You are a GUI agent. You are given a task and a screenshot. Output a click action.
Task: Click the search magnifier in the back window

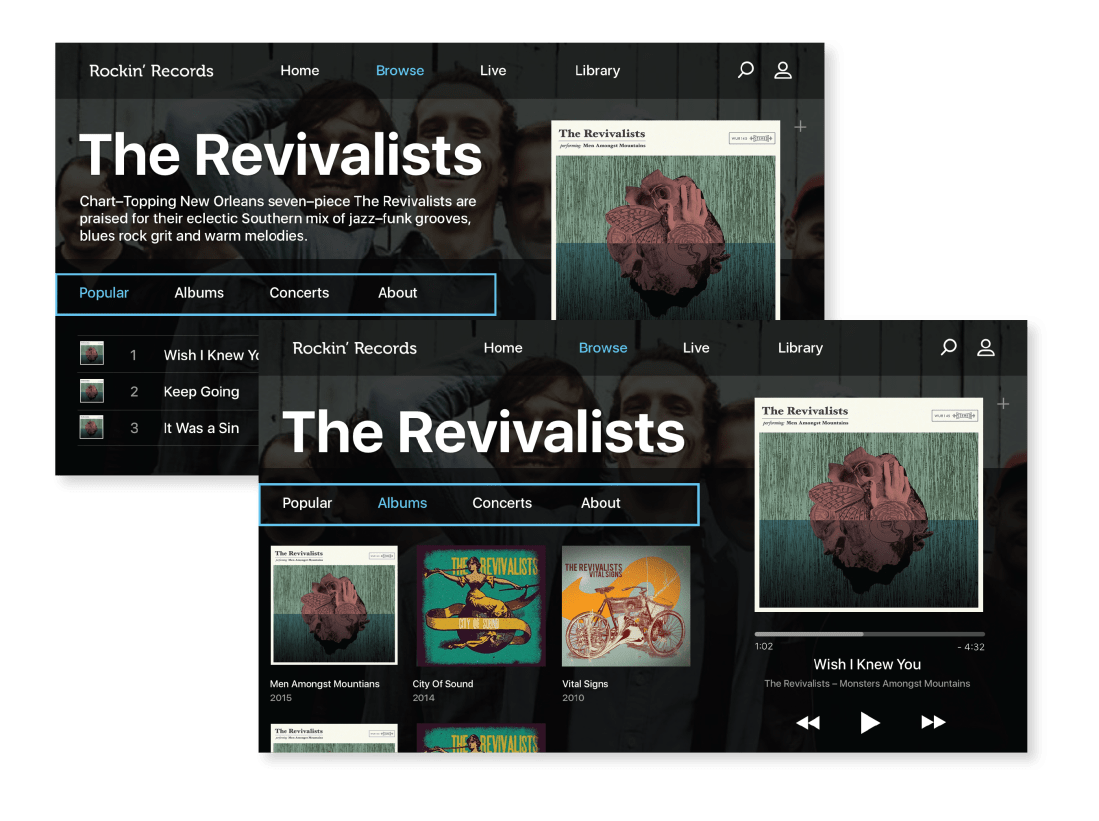point(745,70)
